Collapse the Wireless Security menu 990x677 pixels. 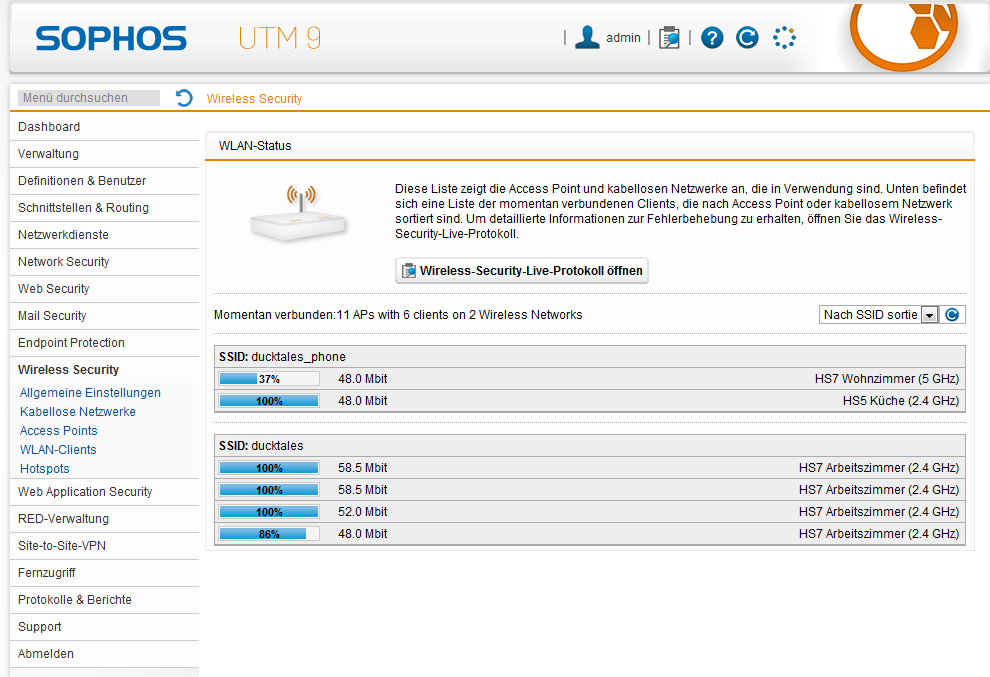coord(104,370)
